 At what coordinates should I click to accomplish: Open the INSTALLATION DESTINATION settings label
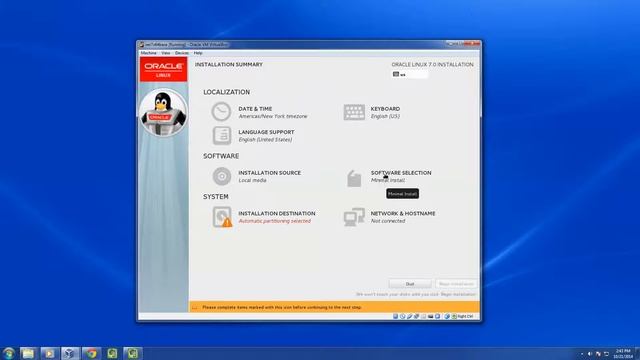(277, 213)
